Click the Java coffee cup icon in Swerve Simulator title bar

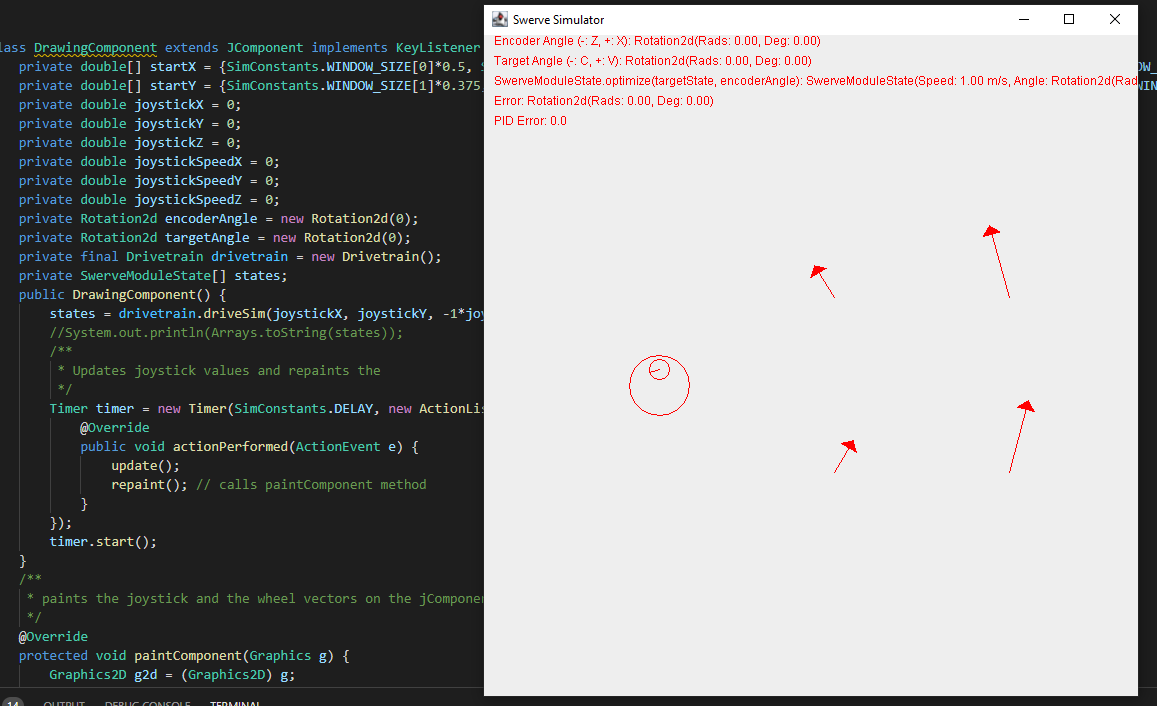coord(498,18)
